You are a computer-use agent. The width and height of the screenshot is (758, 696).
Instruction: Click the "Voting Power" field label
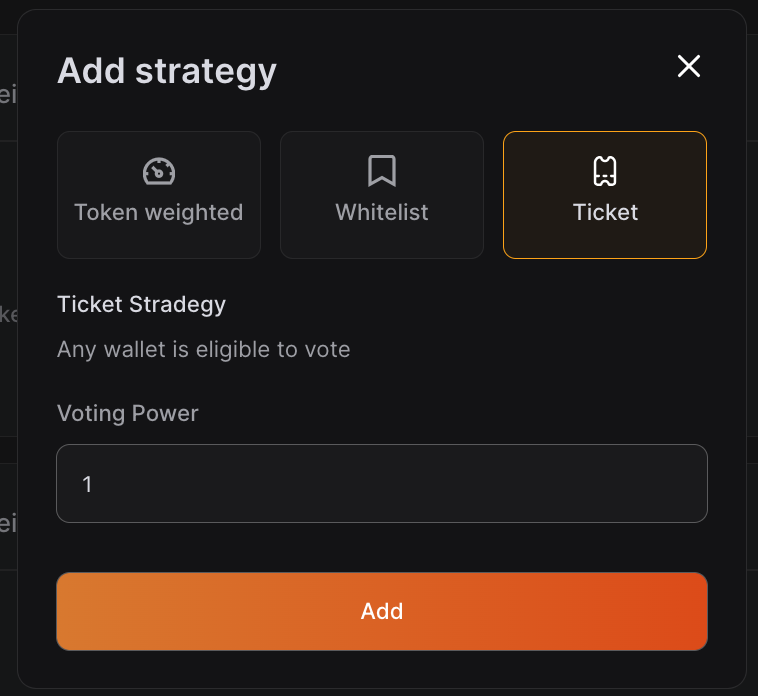click(x=128, y=413)
